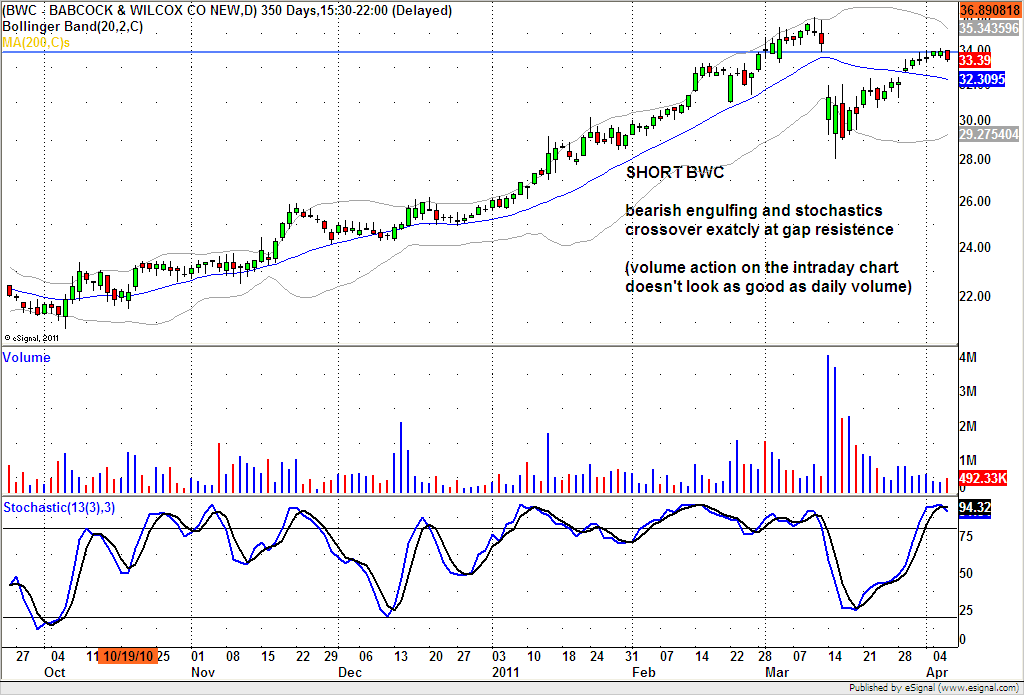This screenshot has height=695, width=1024.
Task: Click the bearish engulfing annotation line
Action: coord(754,210)
